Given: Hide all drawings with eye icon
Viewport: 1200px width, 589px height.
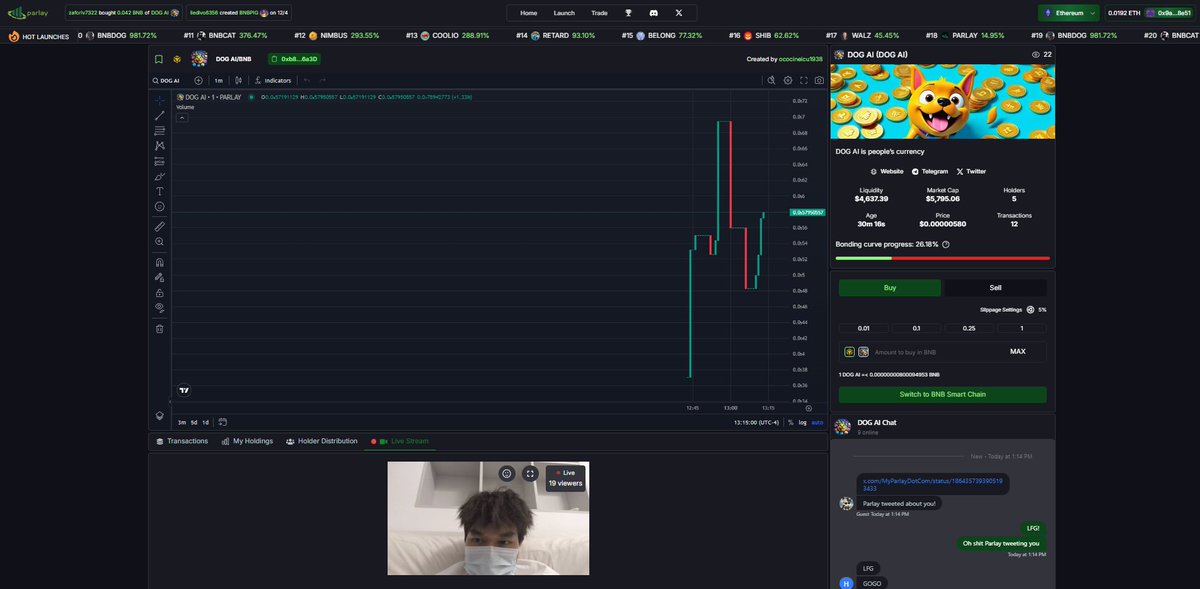Looking at the screenshot, I should tap(160, 308).
